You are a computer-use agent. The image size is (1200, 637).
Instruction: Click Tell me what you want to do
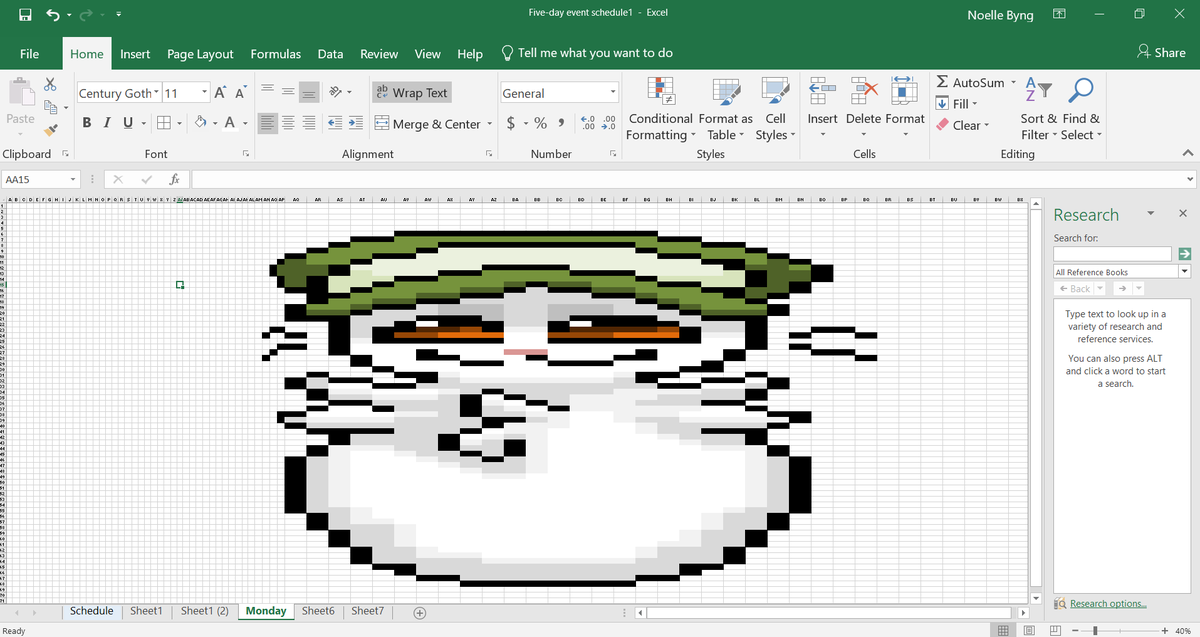click(587, 53)
